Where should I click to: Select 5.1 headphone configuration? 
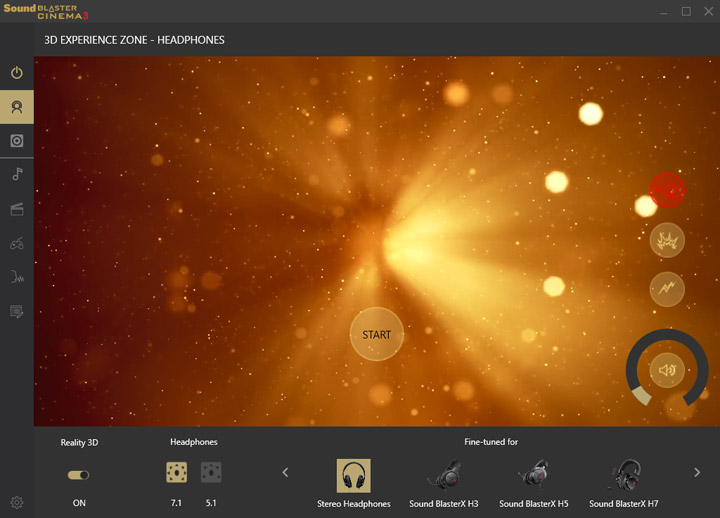coord(211,472)
